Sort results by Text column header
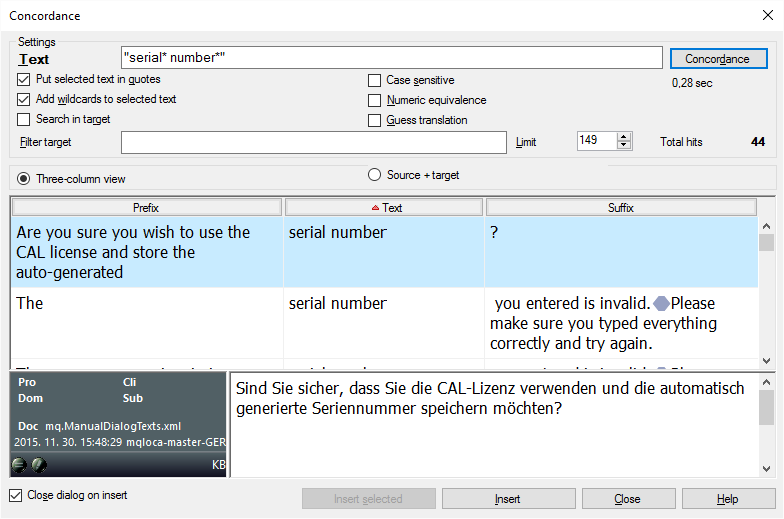 pos(384,208)
